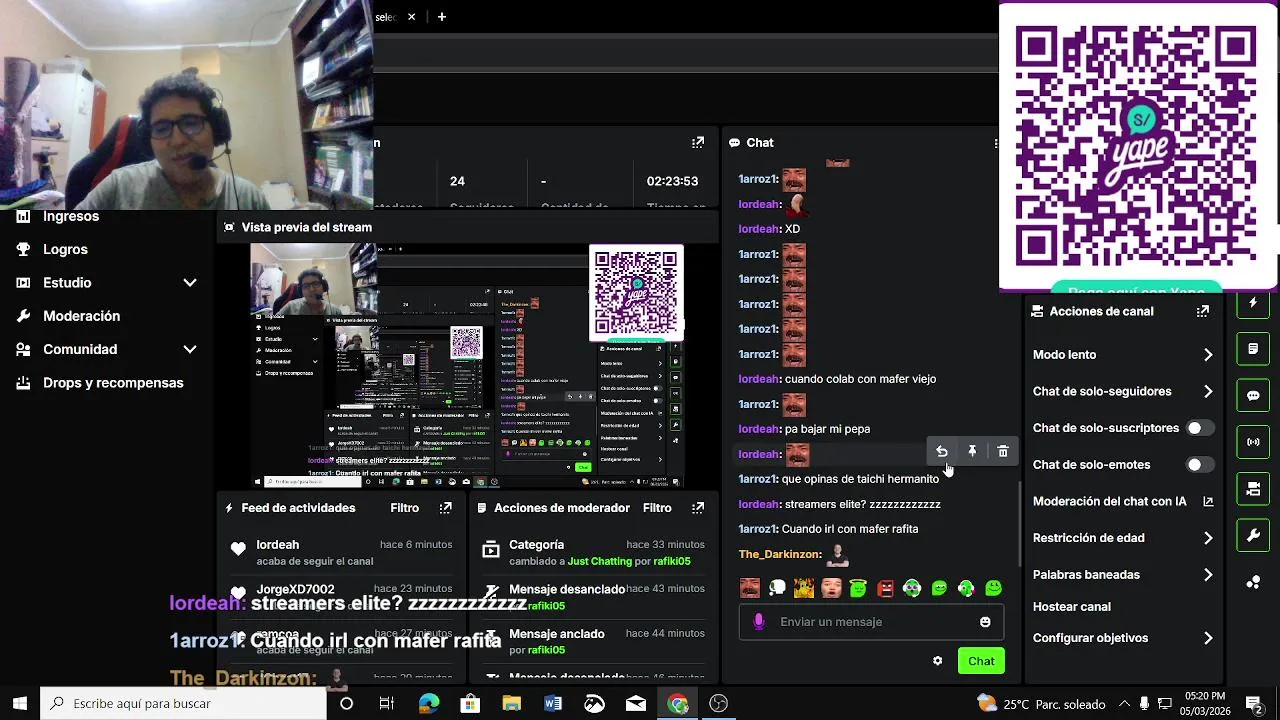Expand Palabras baneadas options
Screen dimensions: 1280x720
point(1208,575)
